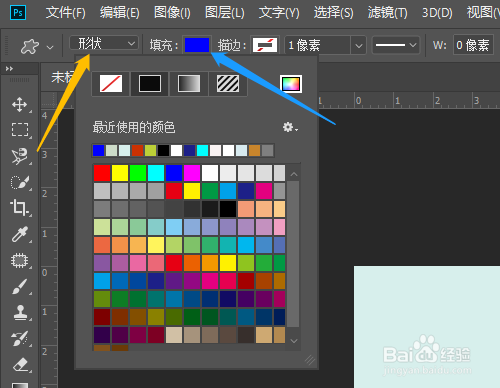The image size is (500, 388).
Task: Choose the recent black color swatch
Action: click(163, 151)
